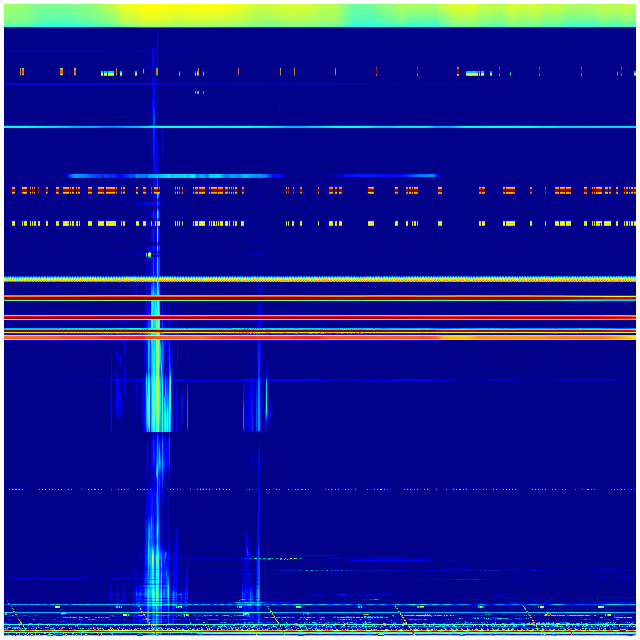
Task: Click the topmost red horizontal band
Action: [320, 297]
